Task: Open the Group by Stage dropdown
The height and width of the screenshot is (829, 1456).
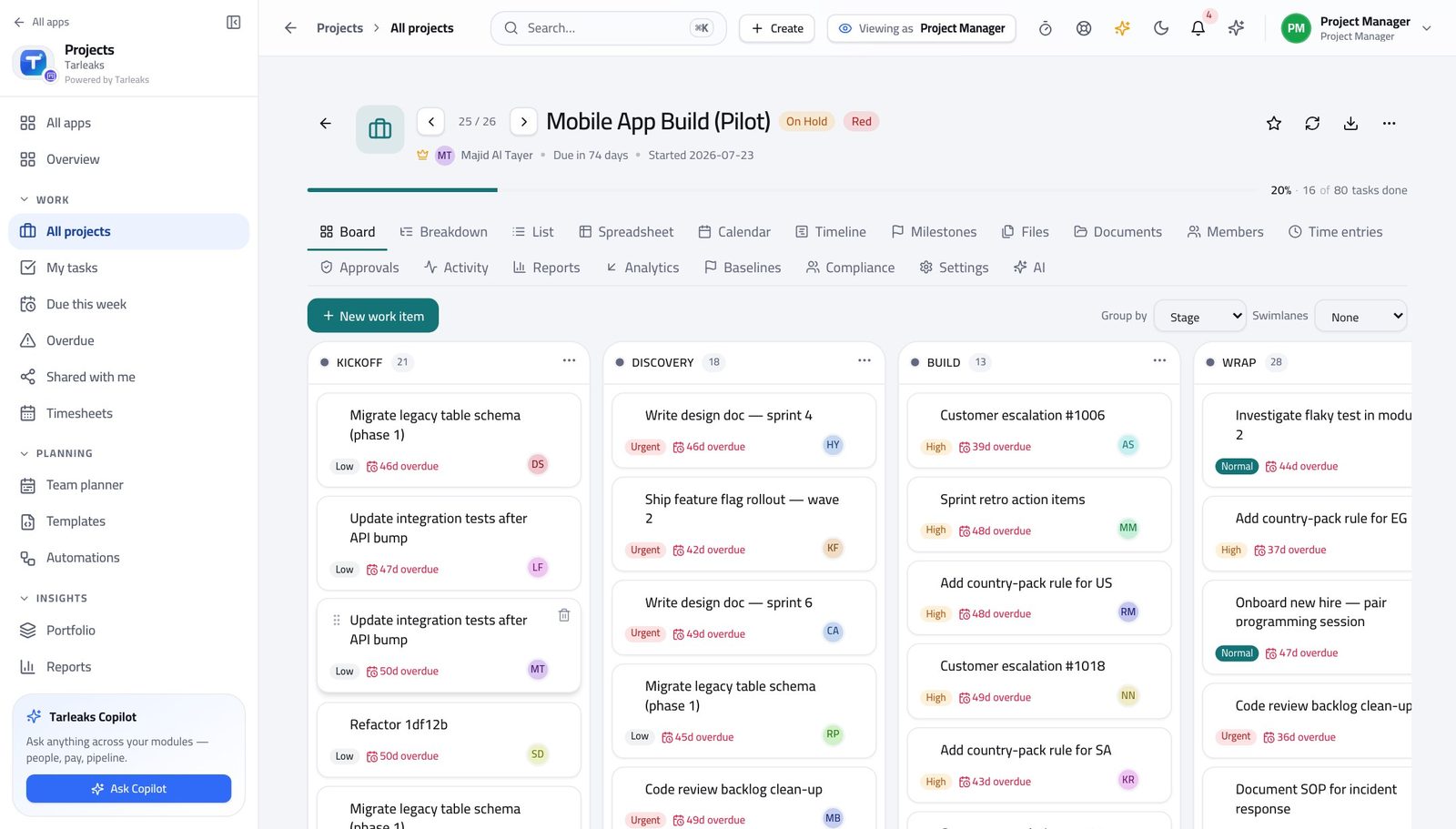Action: click(1200, 316)
